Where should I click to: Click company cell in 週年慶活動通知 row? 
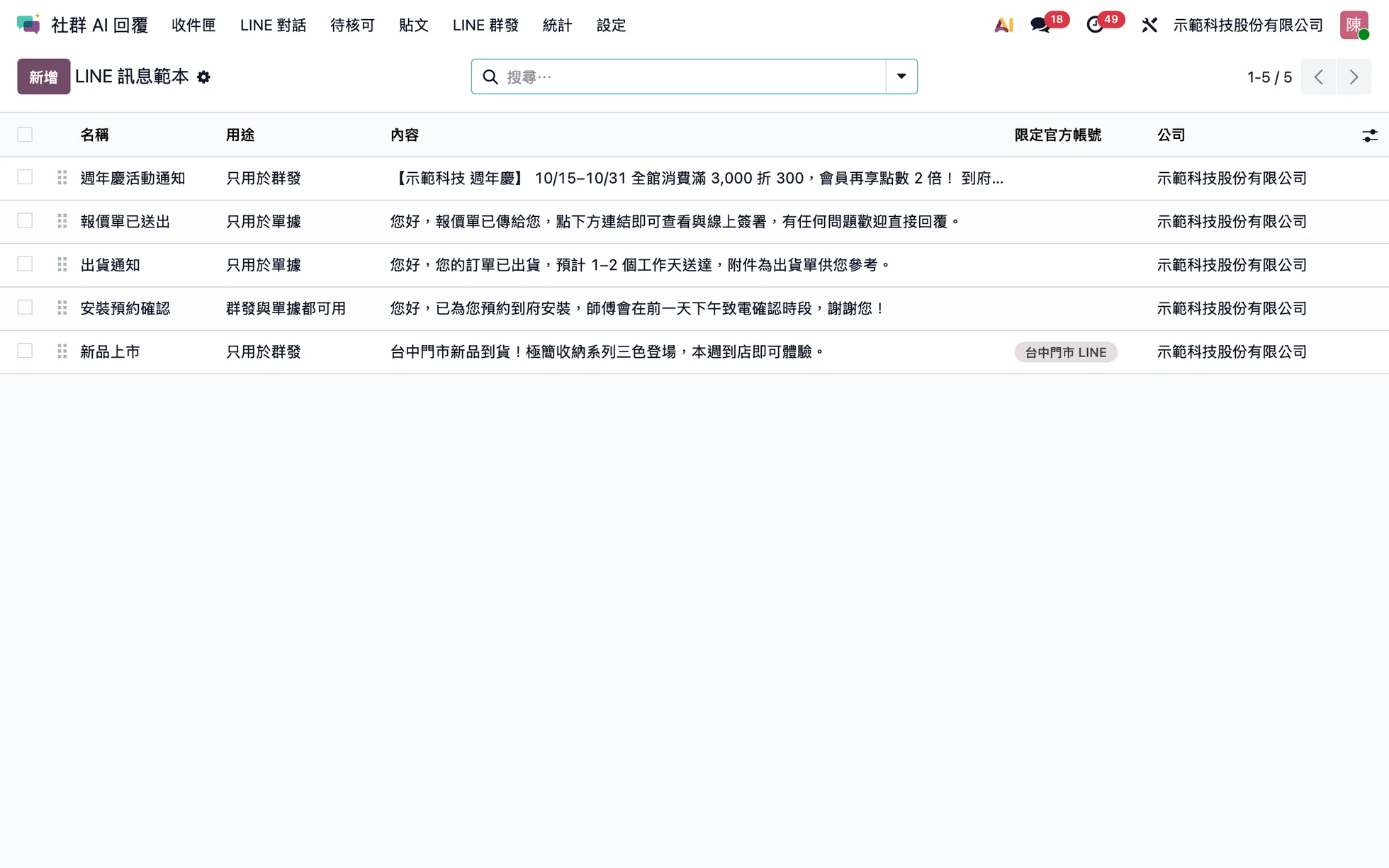click(1232, 179)
